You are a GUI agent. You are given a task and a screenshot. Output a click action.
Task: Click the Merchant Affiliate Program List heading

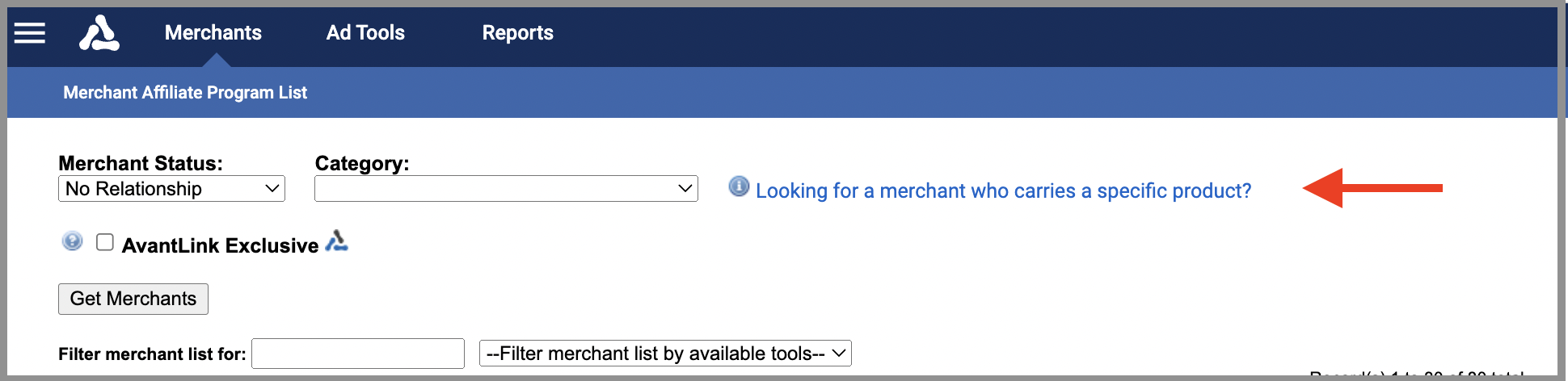point(185,93)
